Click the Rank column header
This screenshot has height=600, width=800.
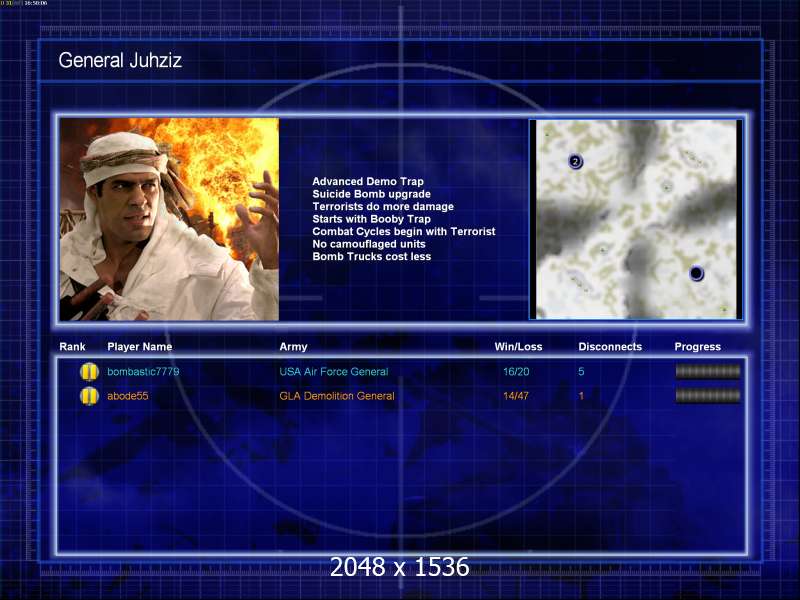[72, 346]
